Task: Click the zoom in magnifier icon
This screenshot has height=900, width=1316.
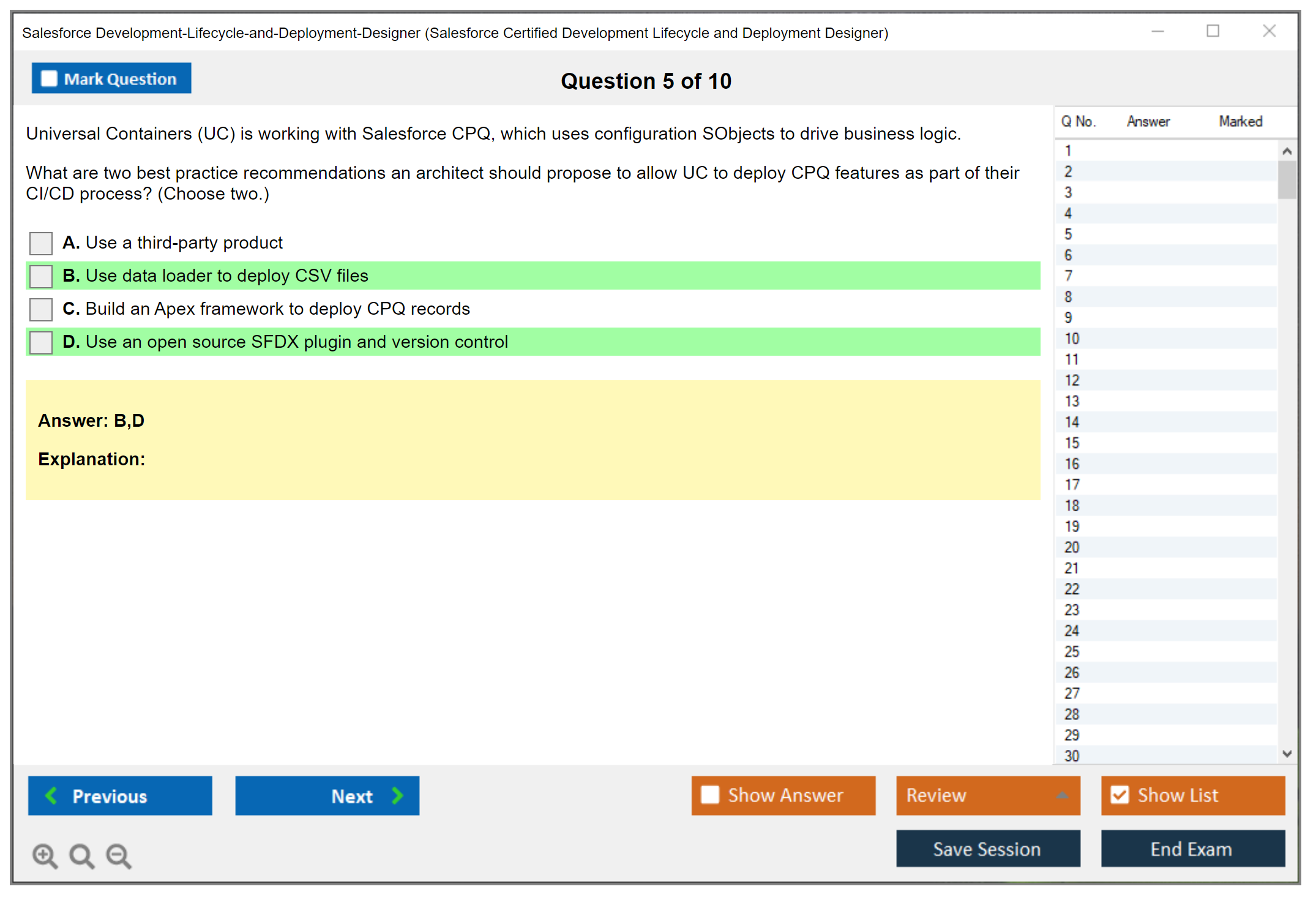Action: [45, 855]
